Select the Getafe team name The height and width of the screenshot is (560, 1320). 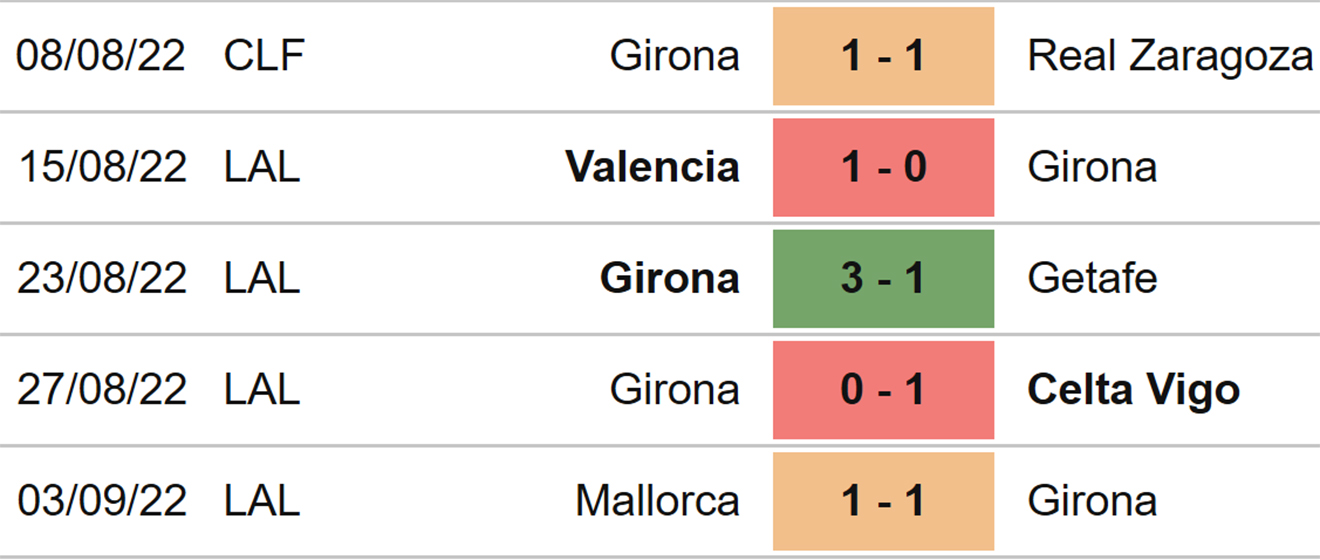tap(1092, 278)
